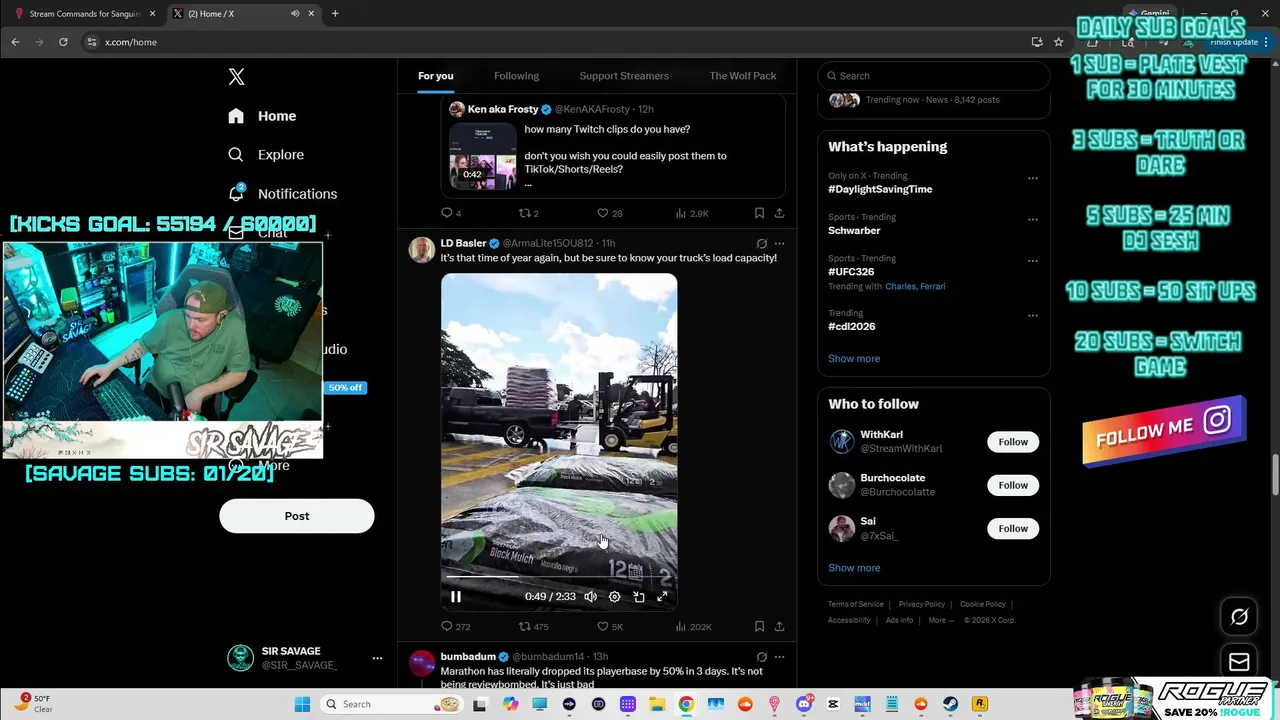This screenshot has height=720, width=1280.
Task: Mute the video with the speaker icon
Action: click(590, 597)
